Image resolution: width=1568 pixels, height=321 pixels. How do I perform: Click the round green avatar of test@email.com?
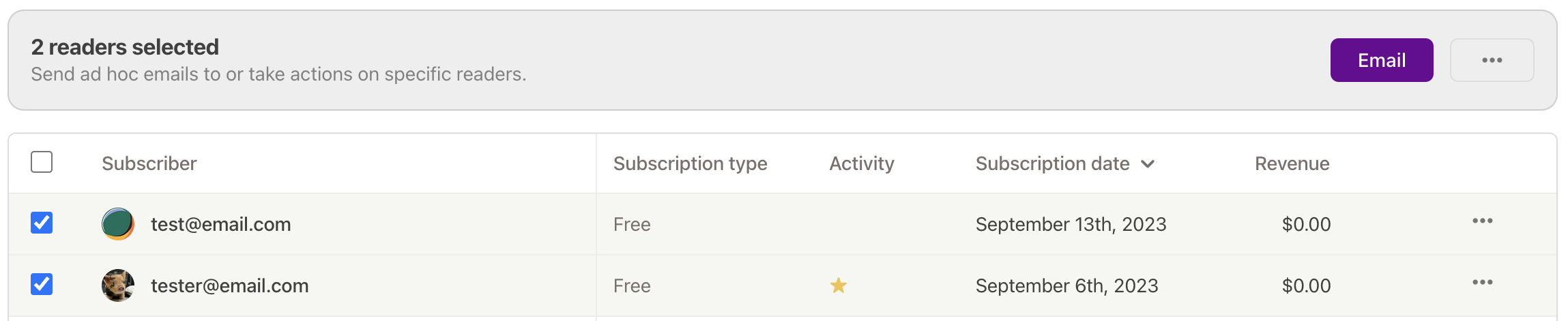pos(118,224)
